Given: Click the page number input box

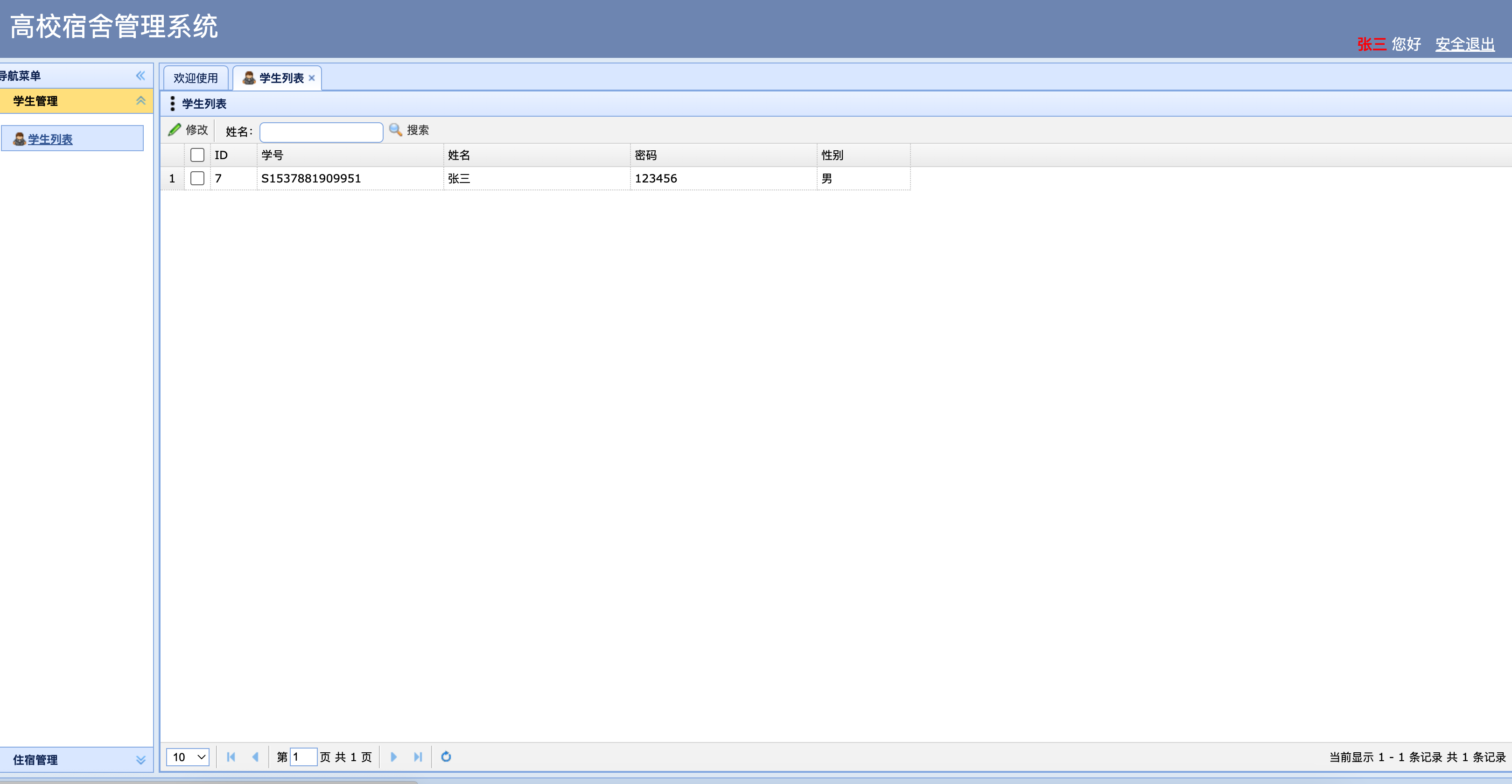Looking at the screenshot, I should point(303,757).
